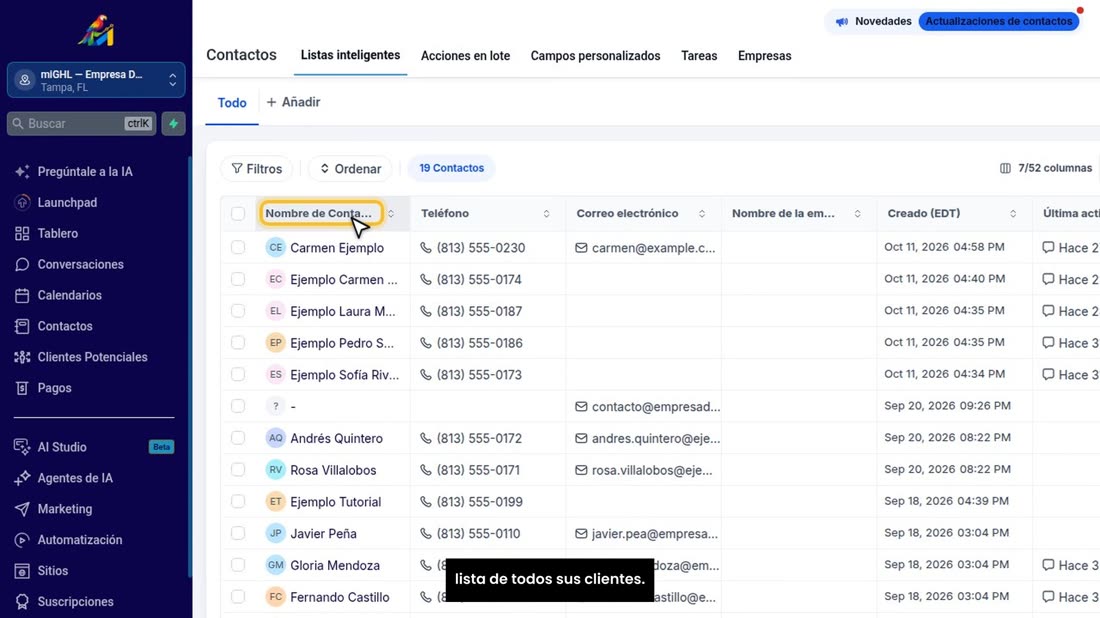
Task: Sort by Nombre de la empresa column arrows
Action: coord(857,214)
